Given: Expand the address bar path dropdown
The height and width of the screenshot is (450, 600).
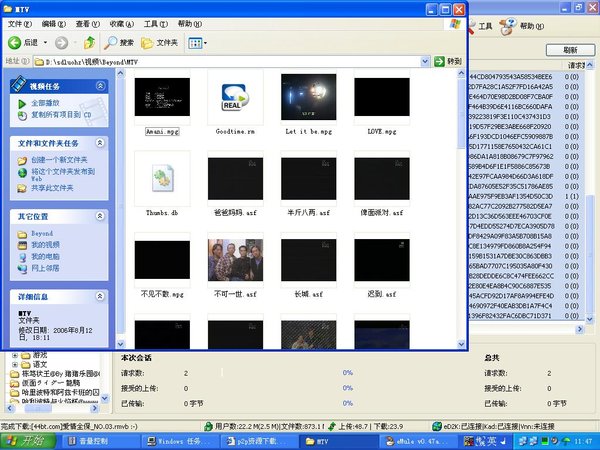Looking at the screenshot, I should click(x=425, y=61).
